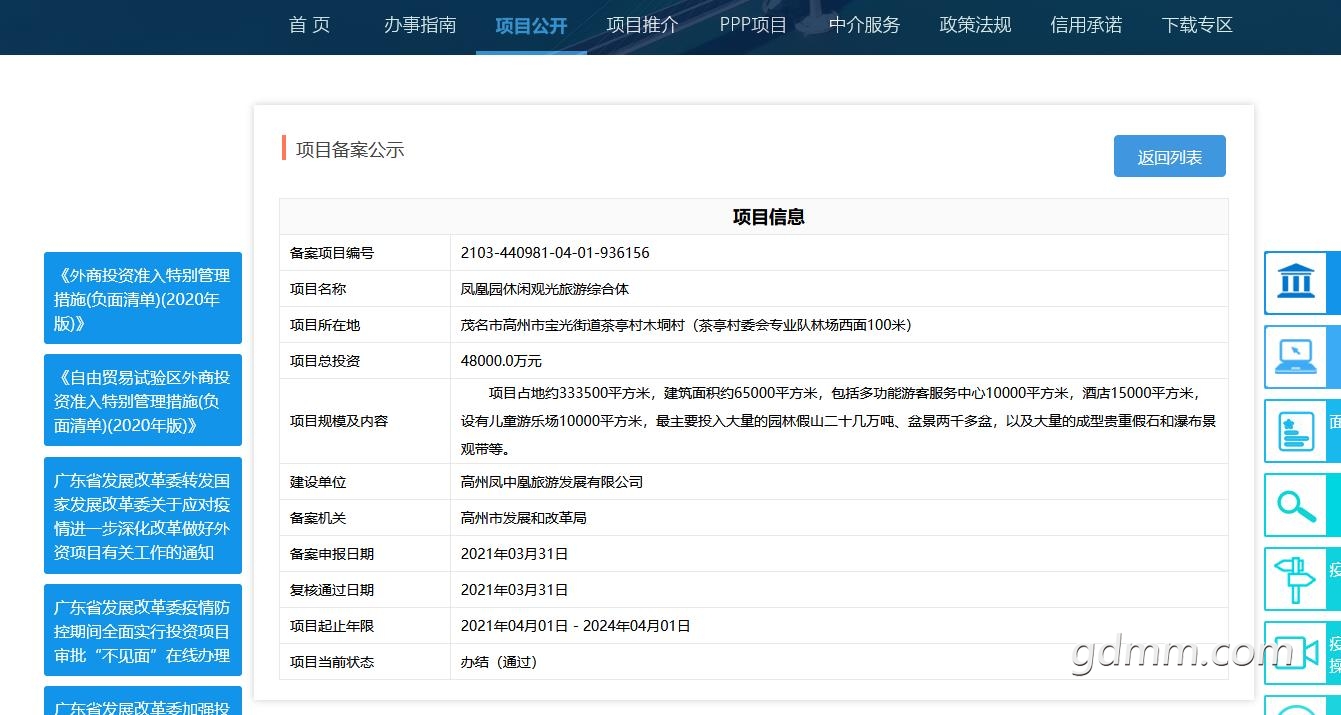The width and height of the screenshot is (1341, 715).
Task: Open 自由贸易试验区外商投资准入 sidebar link
Action: (143, 400)
